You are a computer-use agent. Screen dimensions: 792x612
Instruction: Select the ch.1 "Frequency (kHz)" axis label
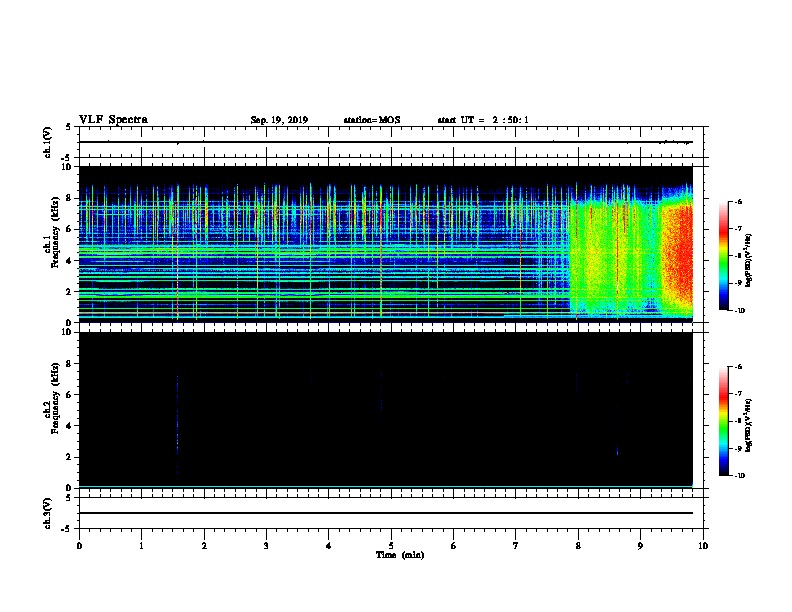pyautogui.click(x=56, y=233)
